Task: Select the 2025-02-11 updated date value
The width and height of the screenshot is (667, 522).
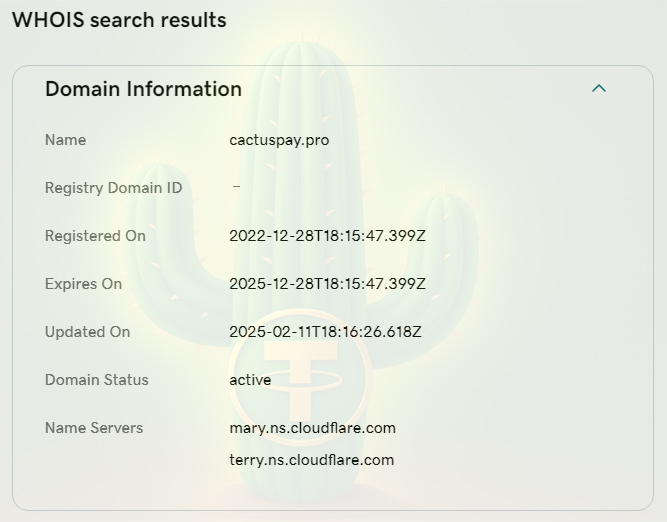Action: pos(325,332)
